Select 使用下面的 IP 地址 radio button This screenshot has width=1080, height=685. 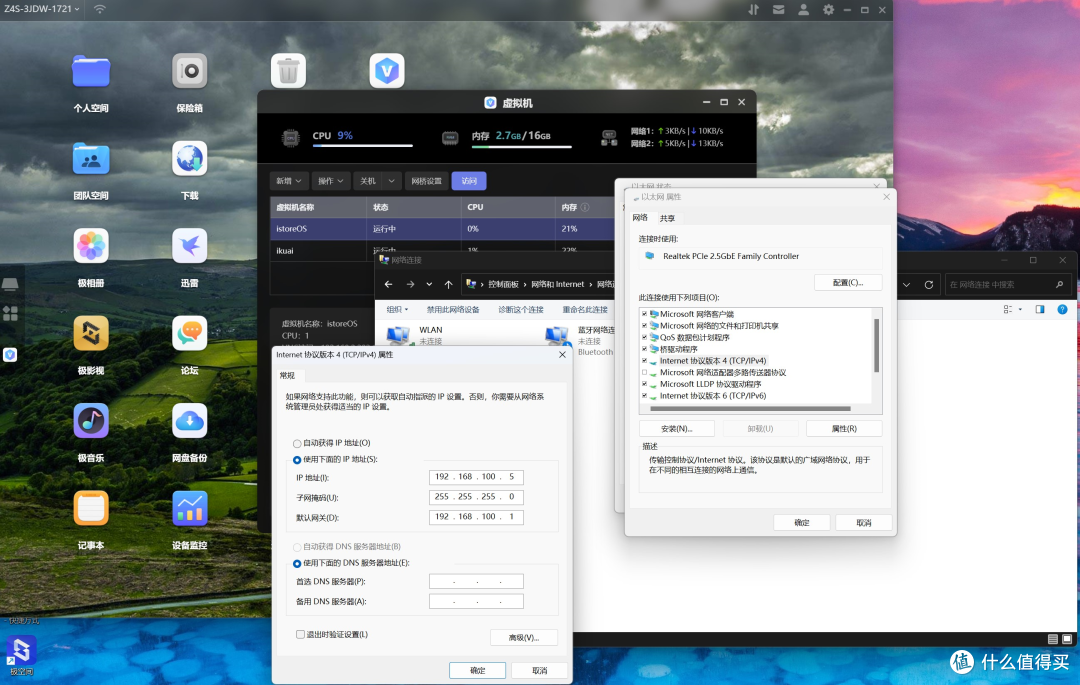click(x=297, y=460)
